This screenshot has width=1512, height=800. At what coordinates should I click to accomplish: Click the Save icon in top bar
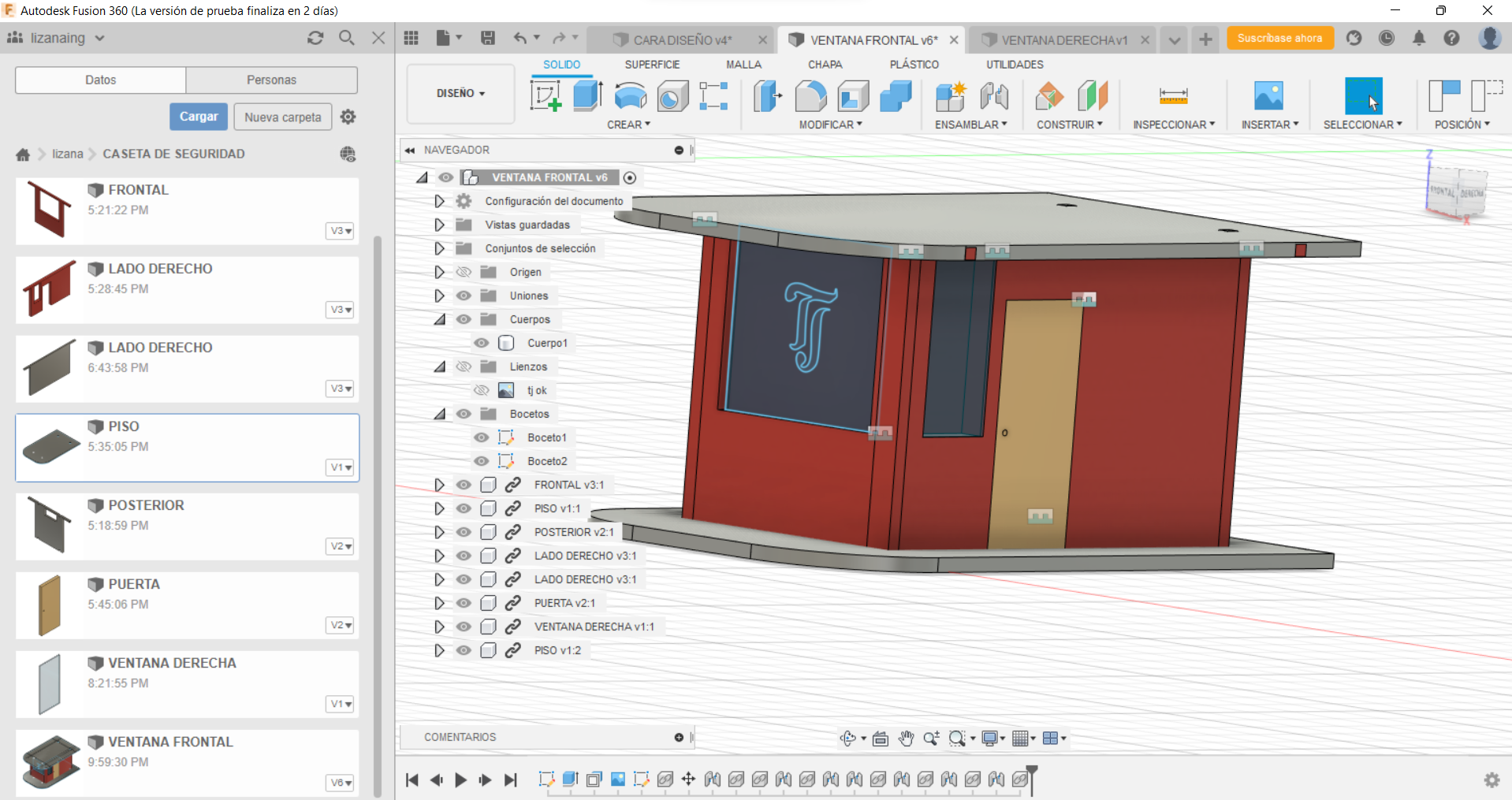488,38
